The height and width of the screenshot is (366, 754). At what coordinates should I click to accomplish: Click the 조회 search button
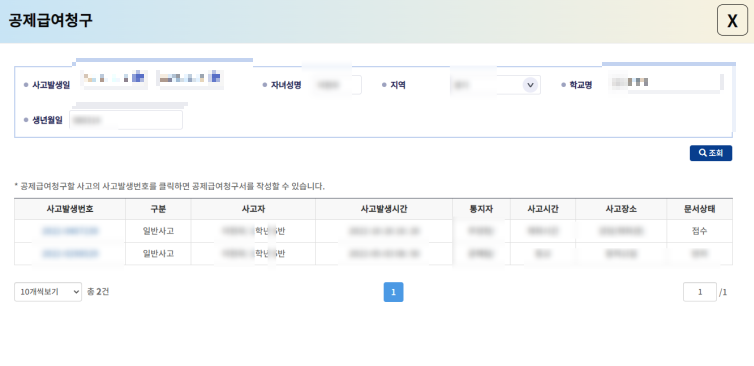point(711,153)
